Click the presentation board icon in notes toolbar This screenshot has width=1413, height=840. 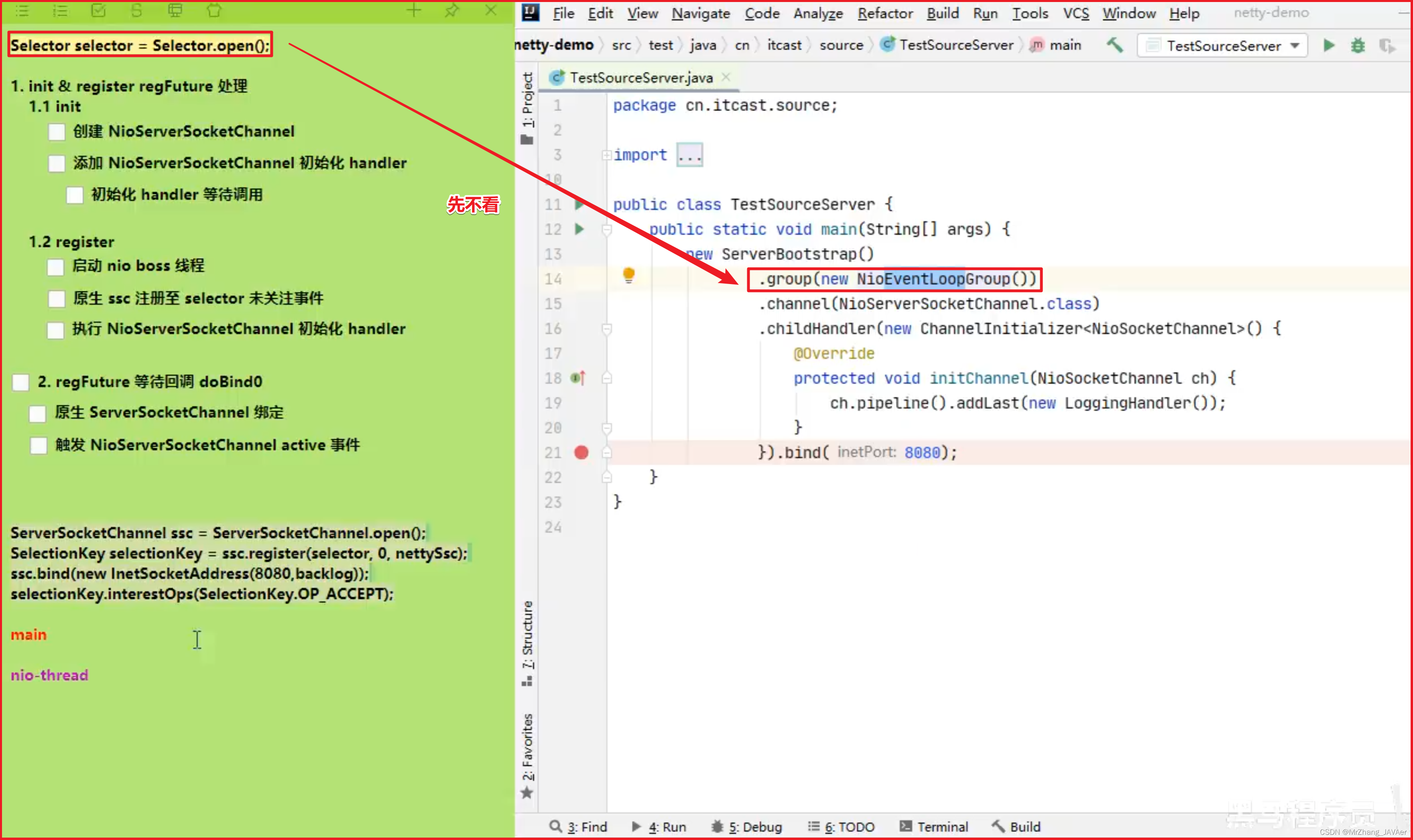(175, 10)
